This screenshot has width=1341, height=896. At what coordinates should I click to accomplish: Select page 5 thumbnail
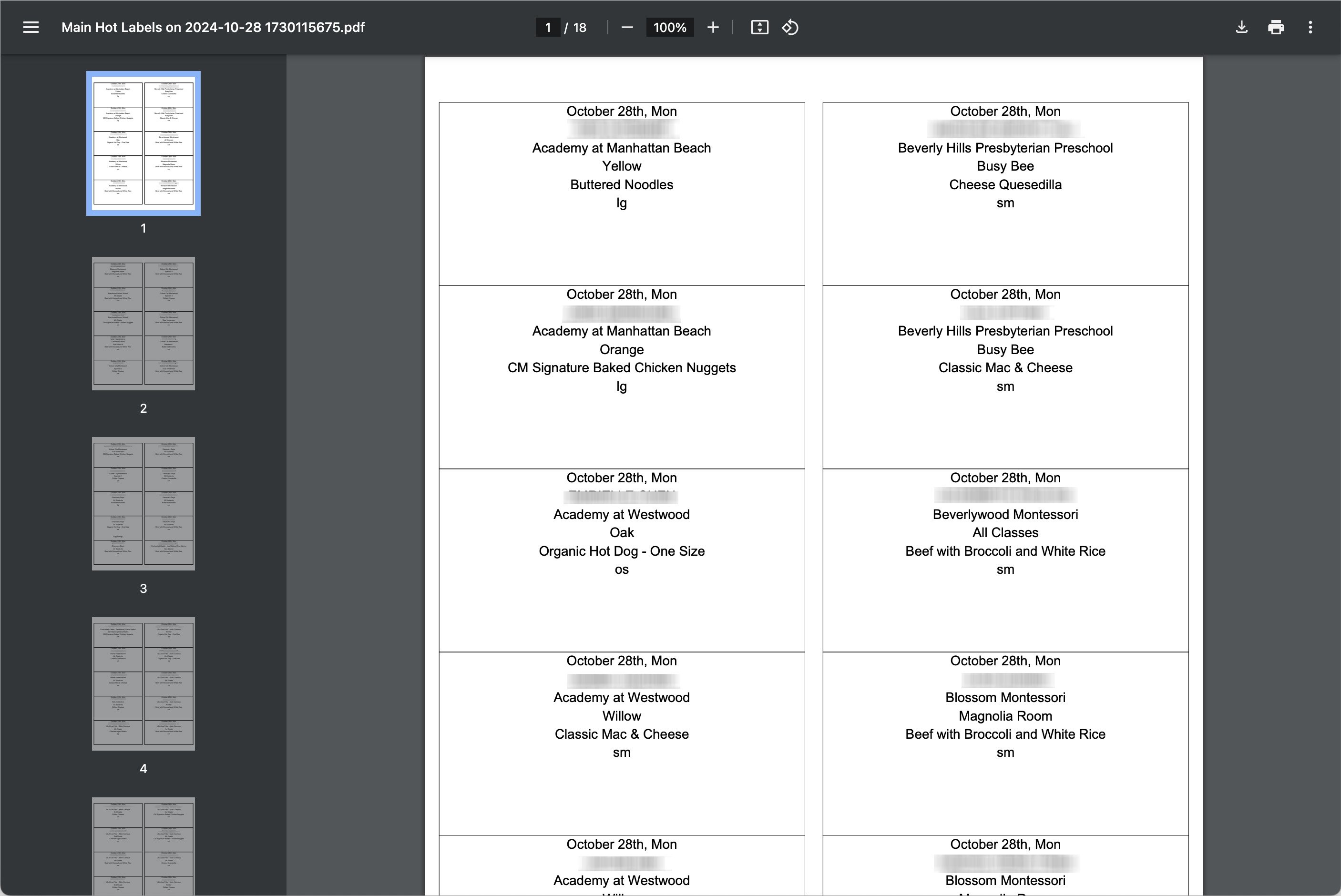pos(143,846)
